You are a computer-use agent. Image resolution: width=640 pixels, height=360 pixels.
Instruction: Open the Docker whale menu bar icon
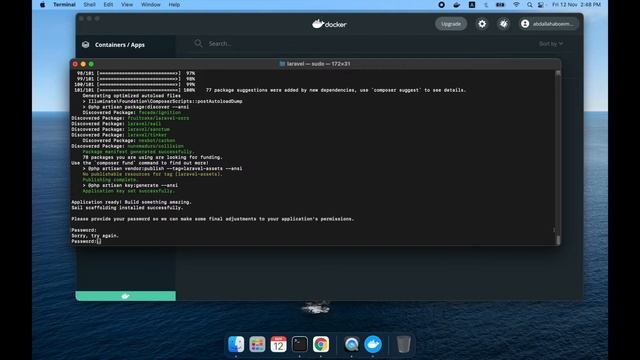tap(456, 4)
